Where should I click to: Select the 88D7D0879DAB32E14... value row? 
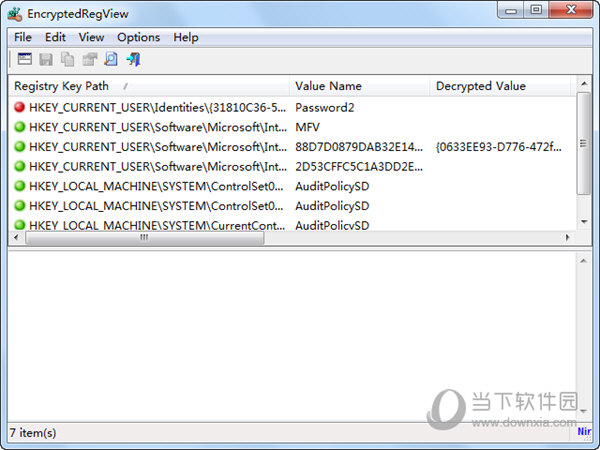[x=292, y=147]
